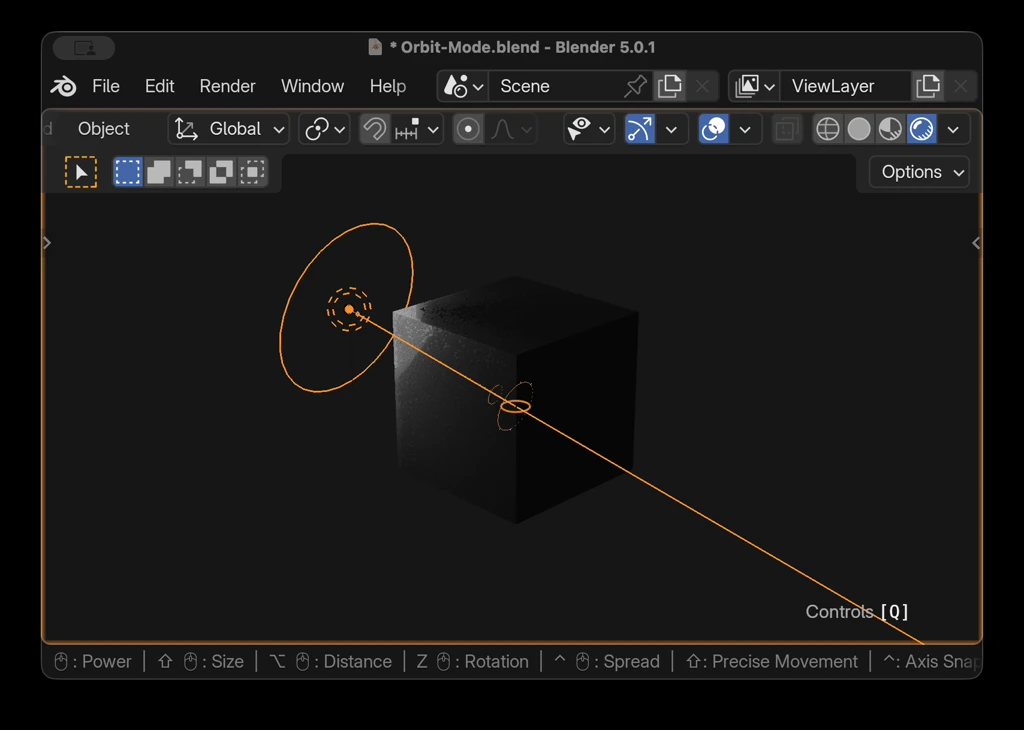Switch to Material Preview shading
This screenshot has height=730, width=1024.
[x=889, y=128]
